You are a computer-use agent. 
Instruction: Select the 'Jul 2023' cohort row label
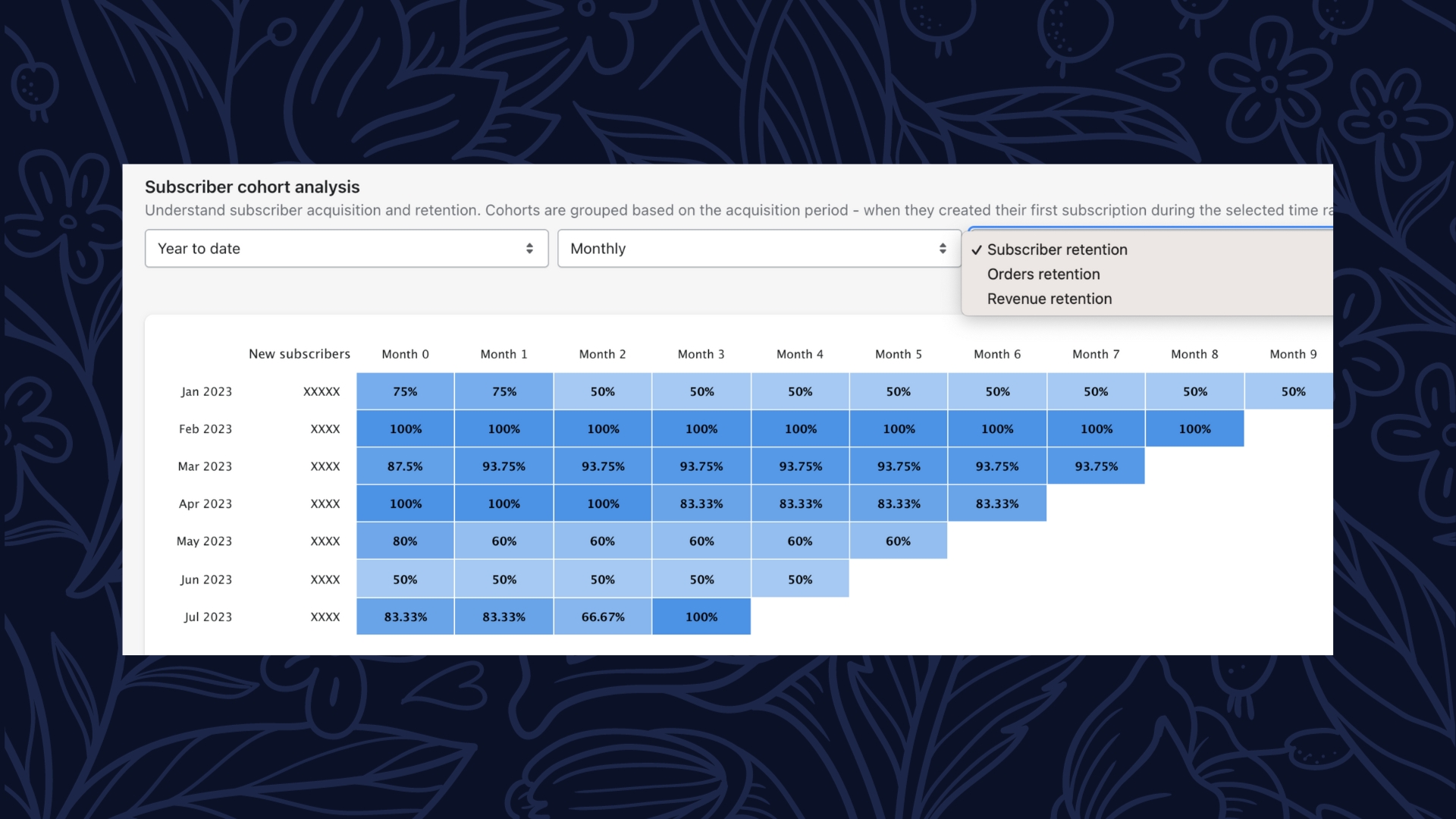[x=208, y=617]
